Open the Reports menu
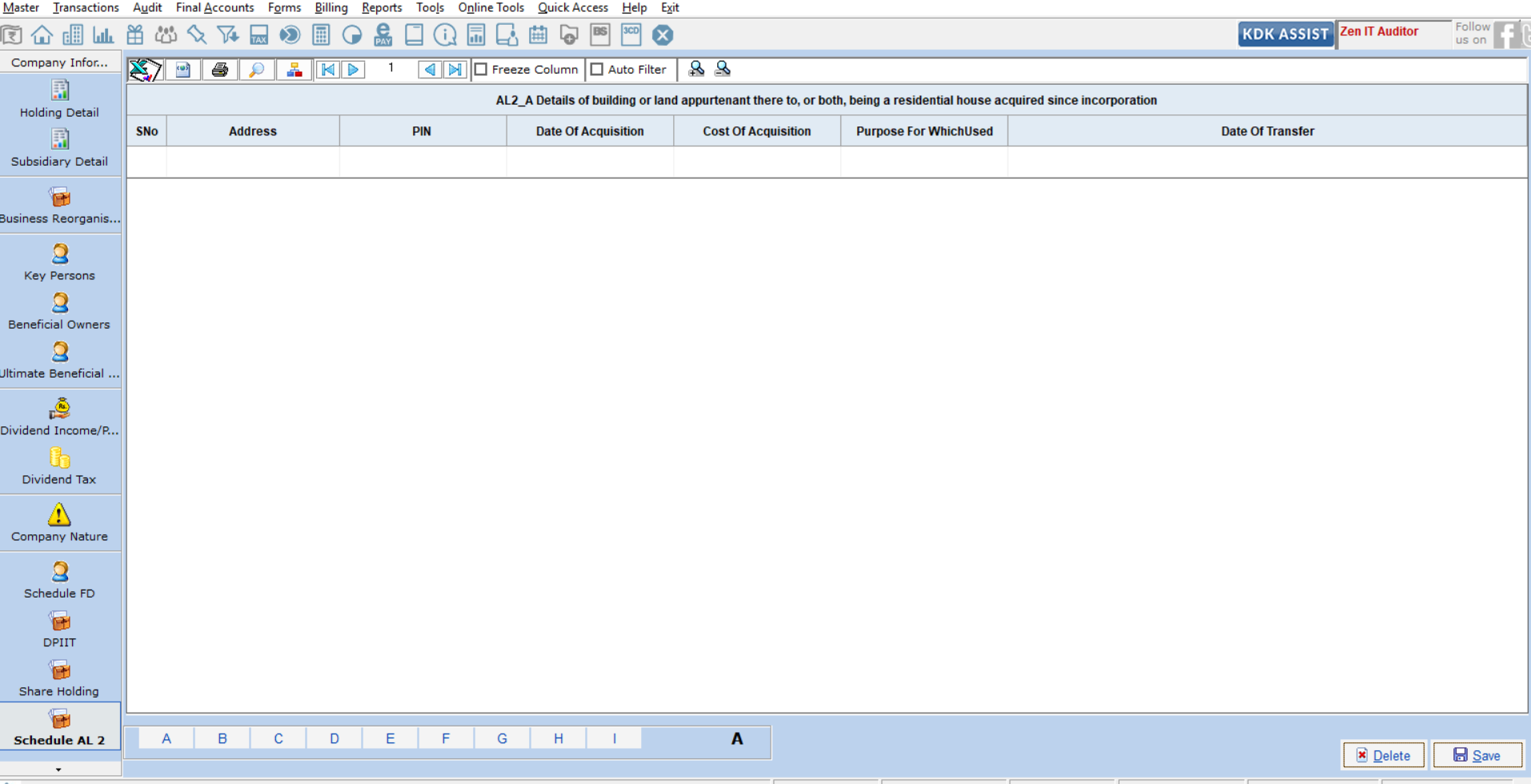The width and height of the screenshot is (1531, 784). [x=382, y=7]
